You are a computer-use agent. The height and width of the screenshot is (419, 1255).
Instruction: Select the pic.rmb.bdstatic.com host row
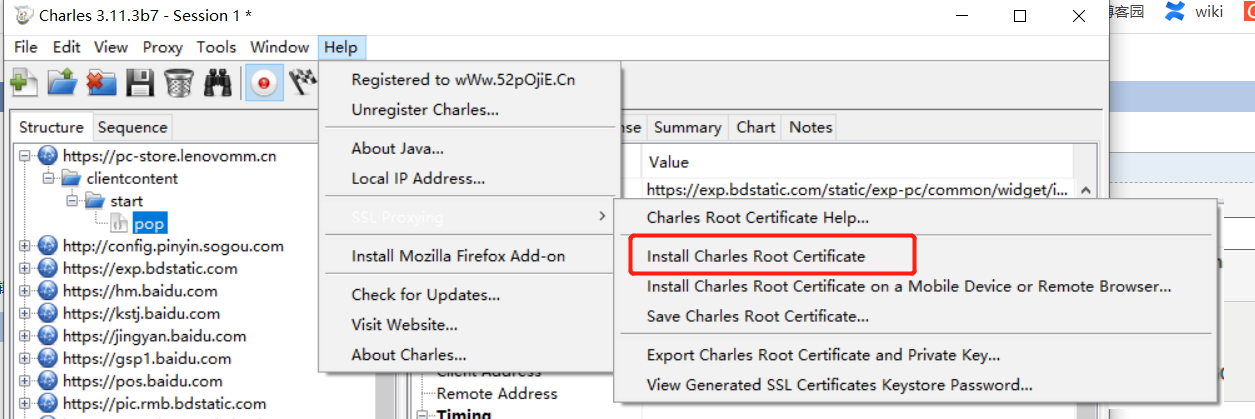click(x=164, y=404)
